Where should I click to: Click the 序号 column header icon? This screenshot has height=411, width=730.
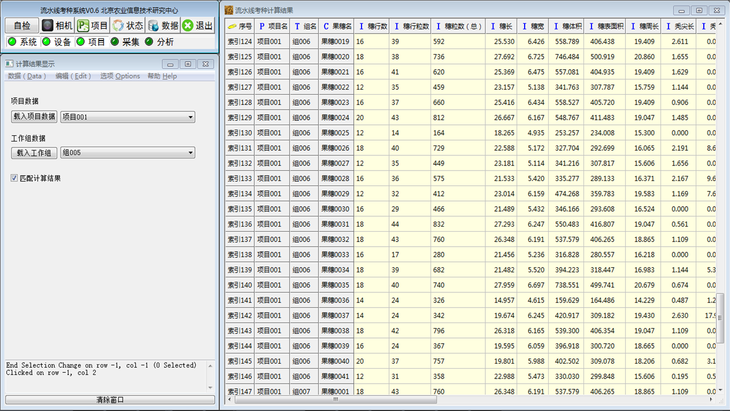(x=231, y=25)
